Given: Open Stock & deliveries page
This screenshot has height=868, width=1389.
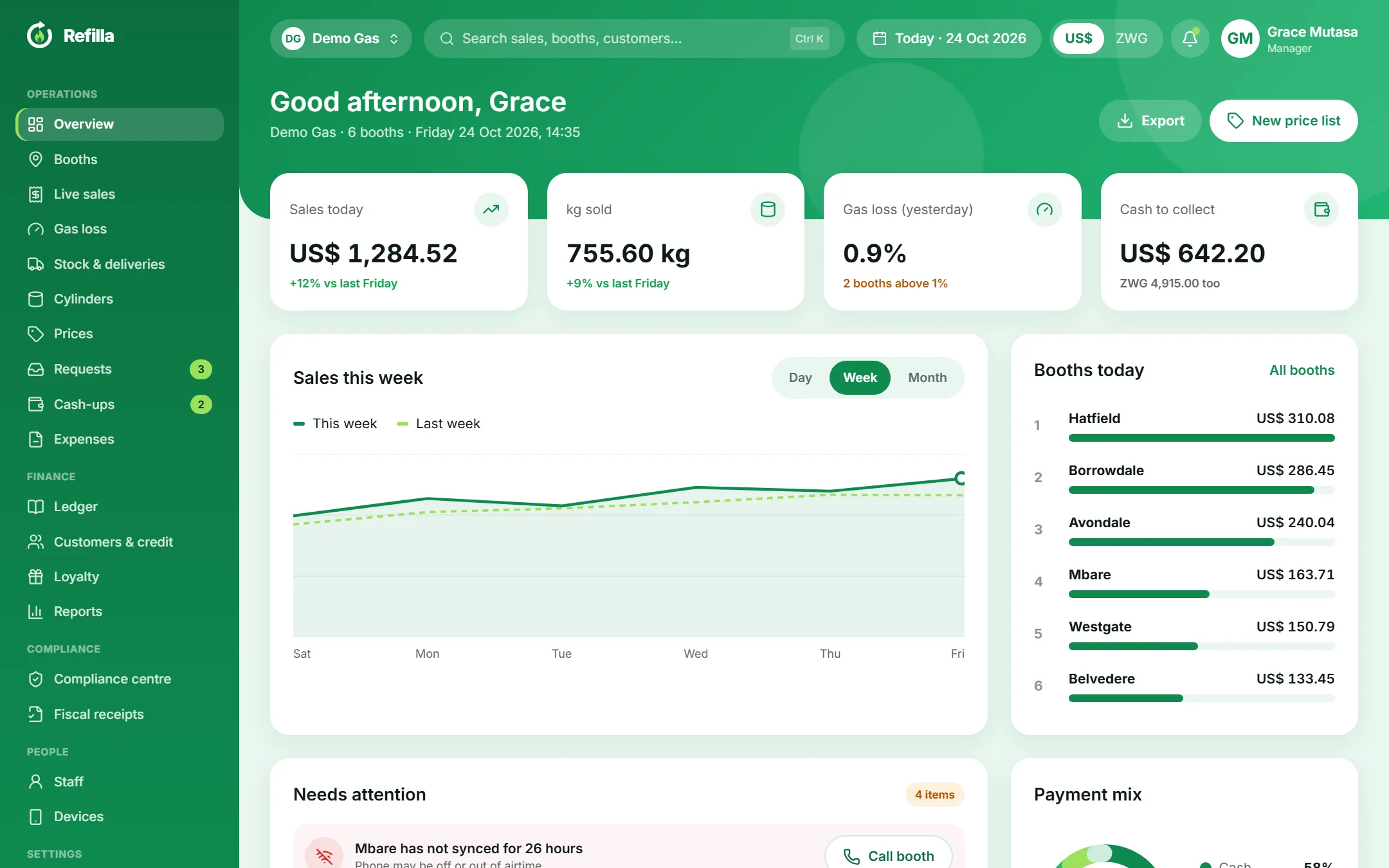Looking at the screenshot, I should (120, 264).
